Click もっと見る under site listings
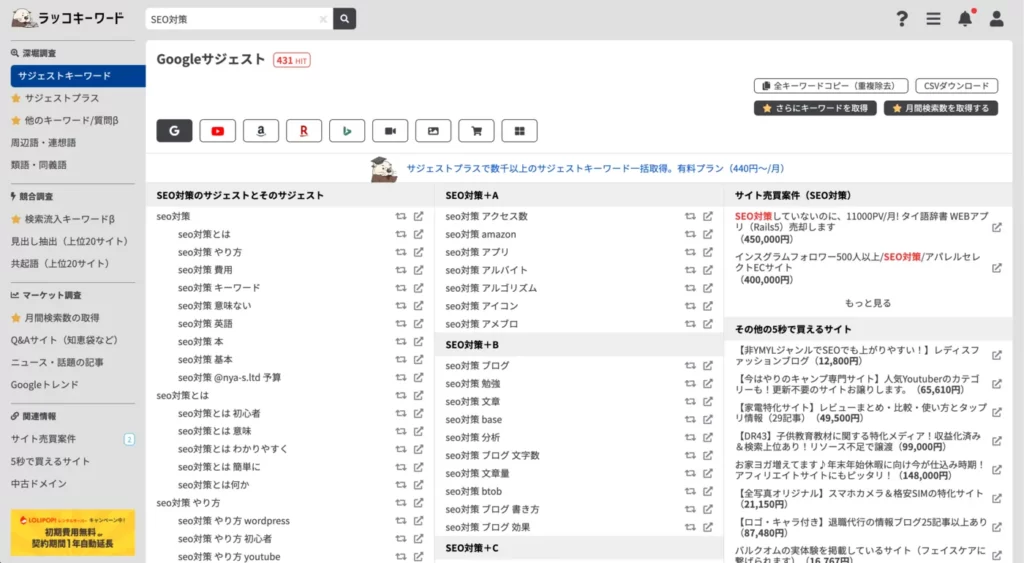 coord(867,303)
